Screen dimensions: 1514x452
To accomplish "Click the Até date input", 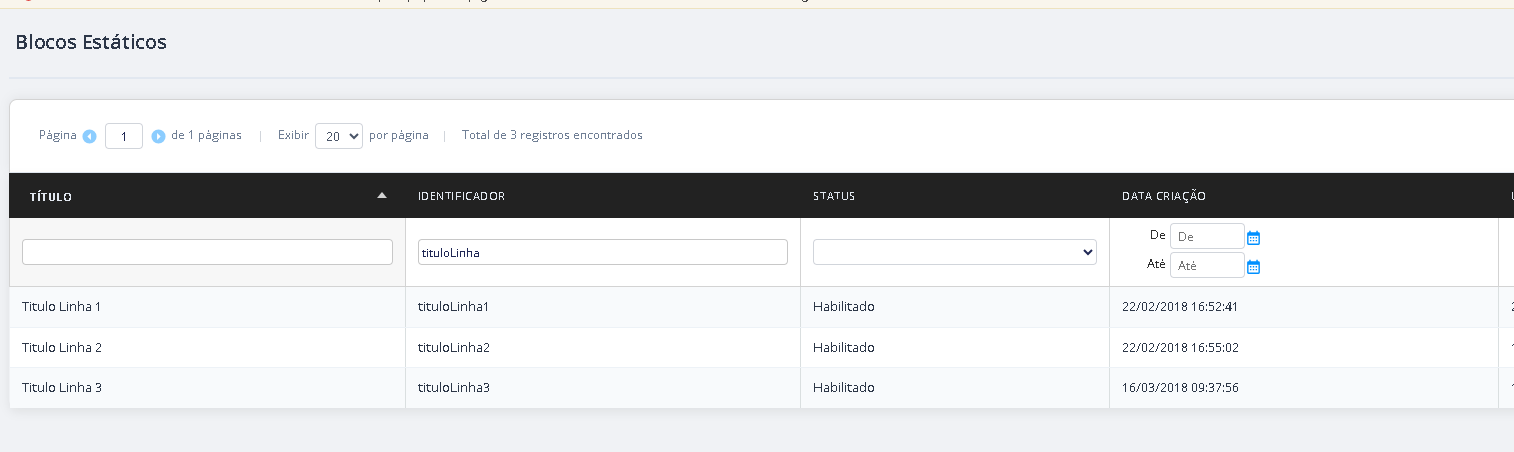I will point(1207,265).
